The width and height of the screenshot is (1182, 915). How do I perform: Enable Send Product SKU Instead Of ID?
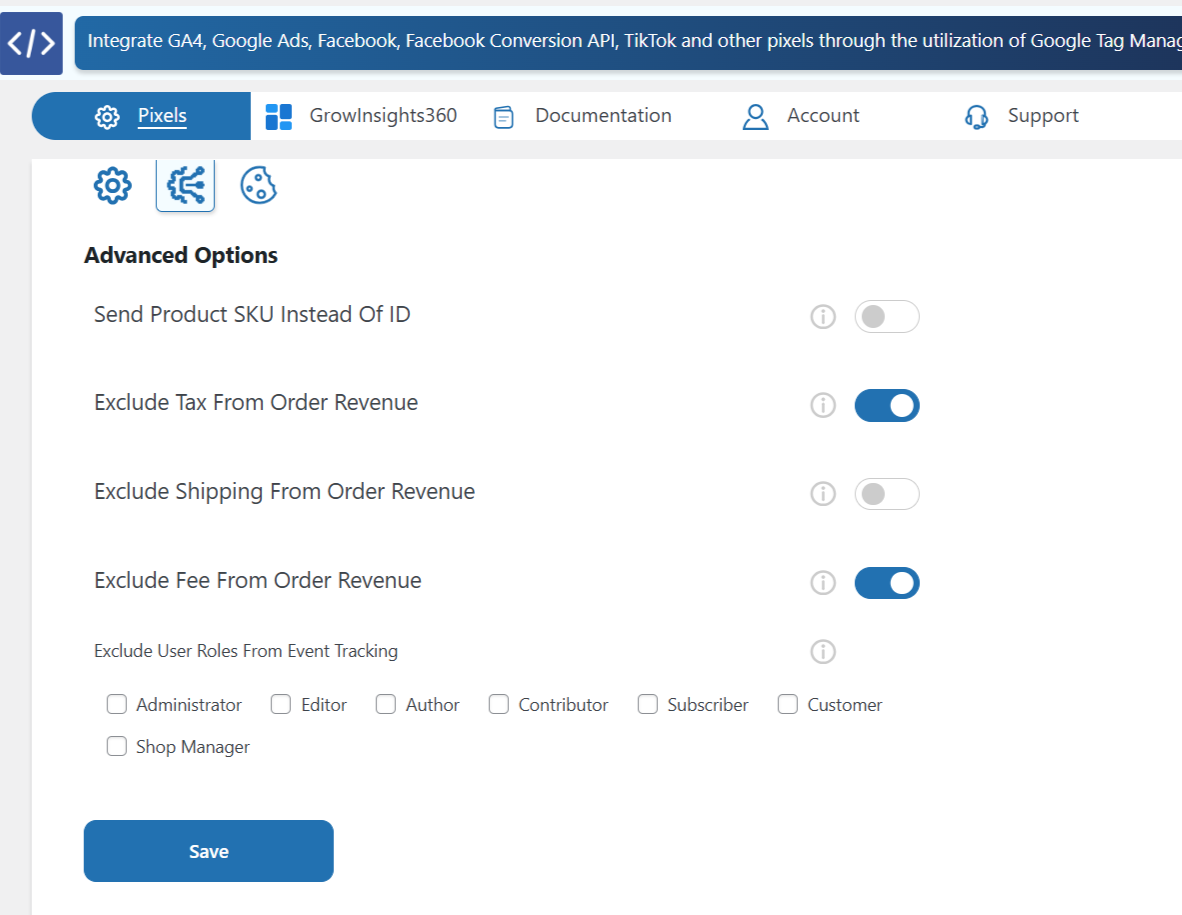(887, 316)
